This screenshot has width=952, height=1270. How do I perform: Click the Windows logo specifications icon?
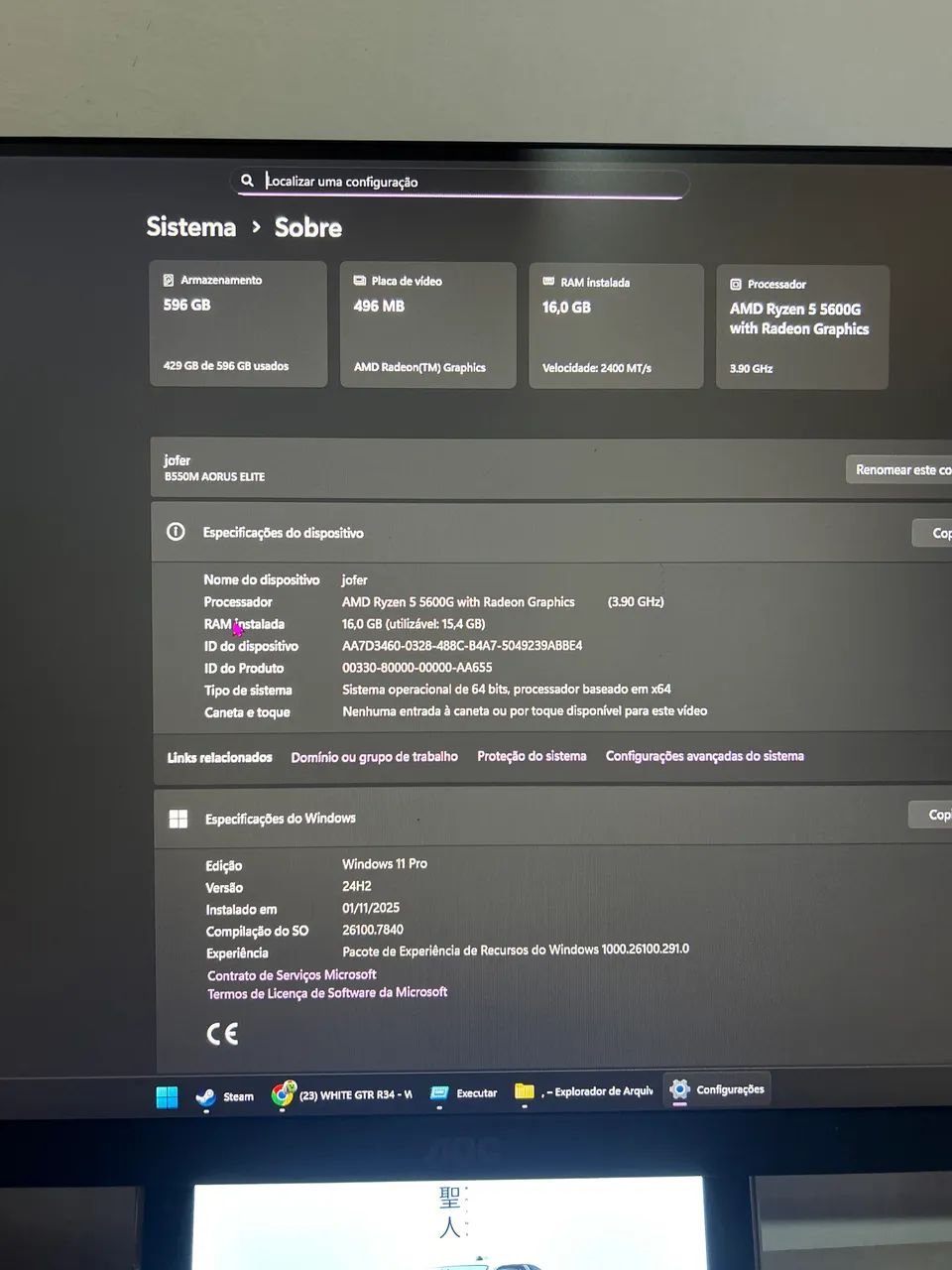(178, 819)
